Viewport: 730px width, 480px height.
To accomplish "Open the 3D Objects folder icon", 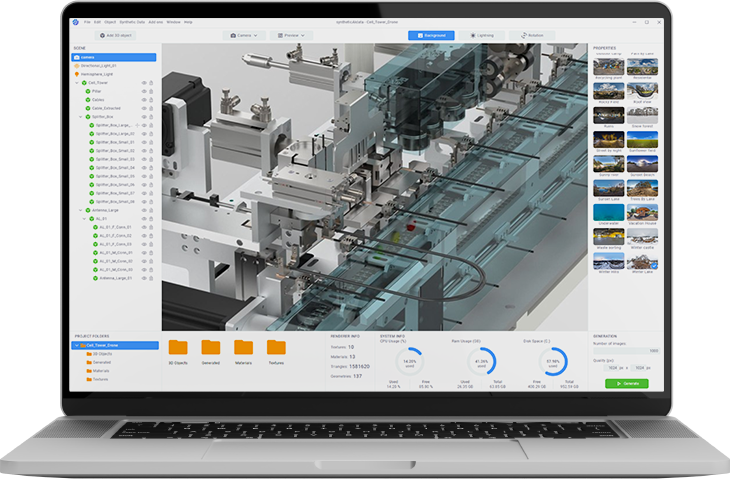I will click(178, 347).
